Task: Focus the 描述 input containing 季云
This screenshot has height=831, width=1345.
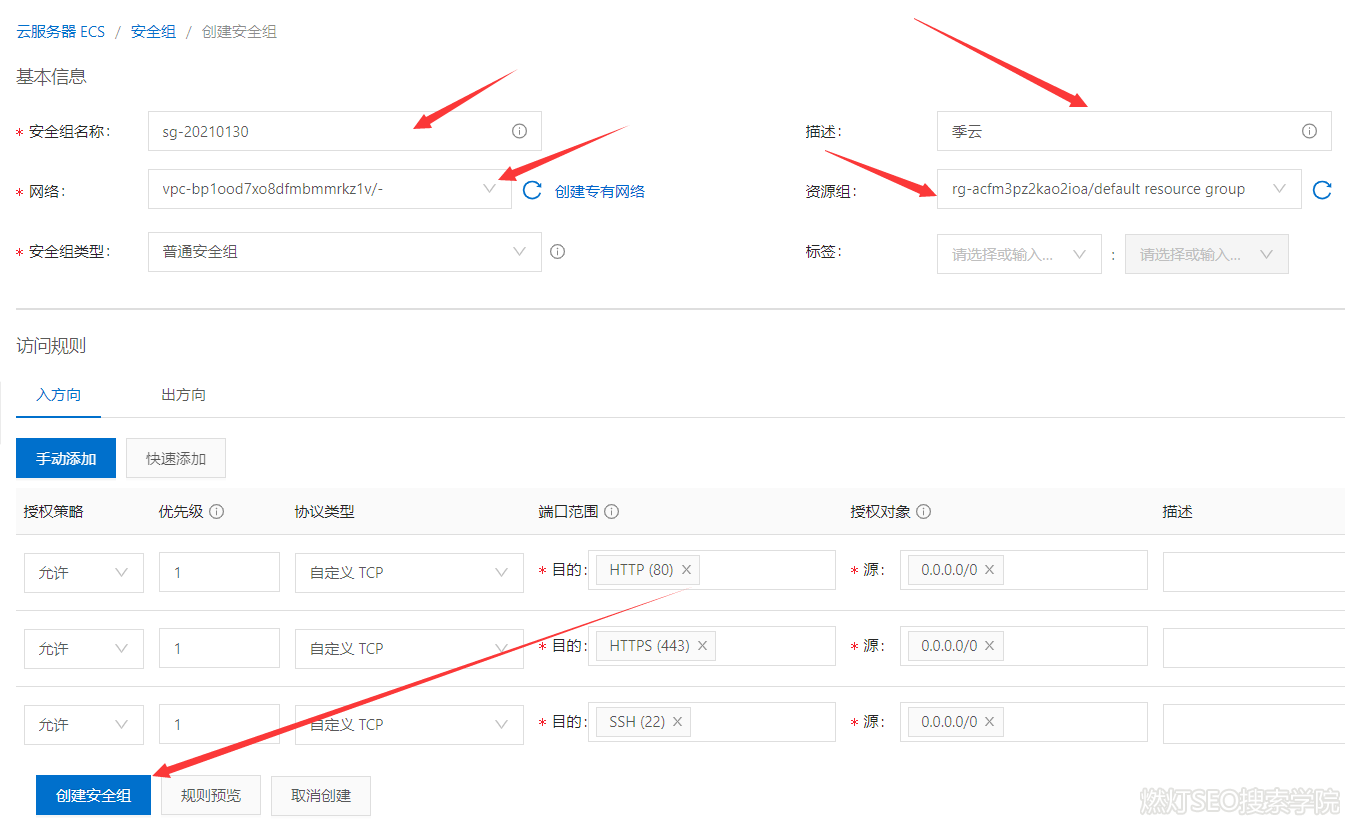Action: (1134, 131)
